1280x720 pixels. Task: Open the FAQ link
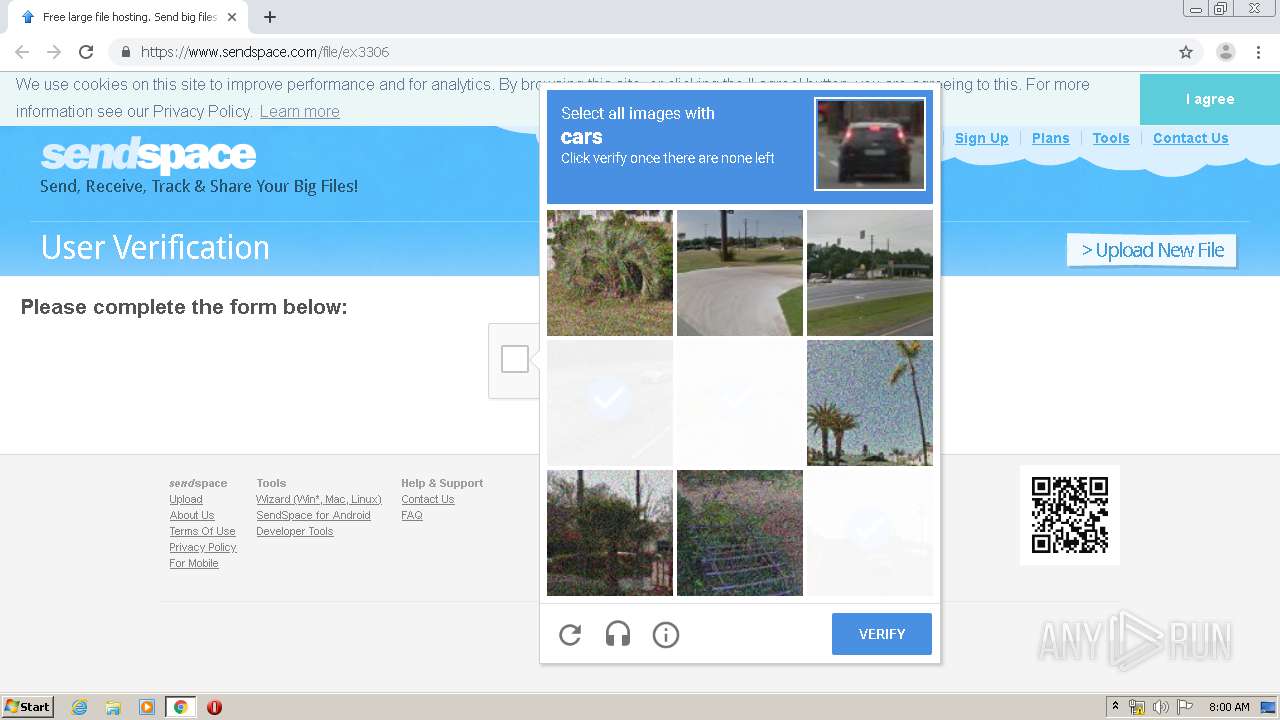pyautogui.click(x=412, y=515)
